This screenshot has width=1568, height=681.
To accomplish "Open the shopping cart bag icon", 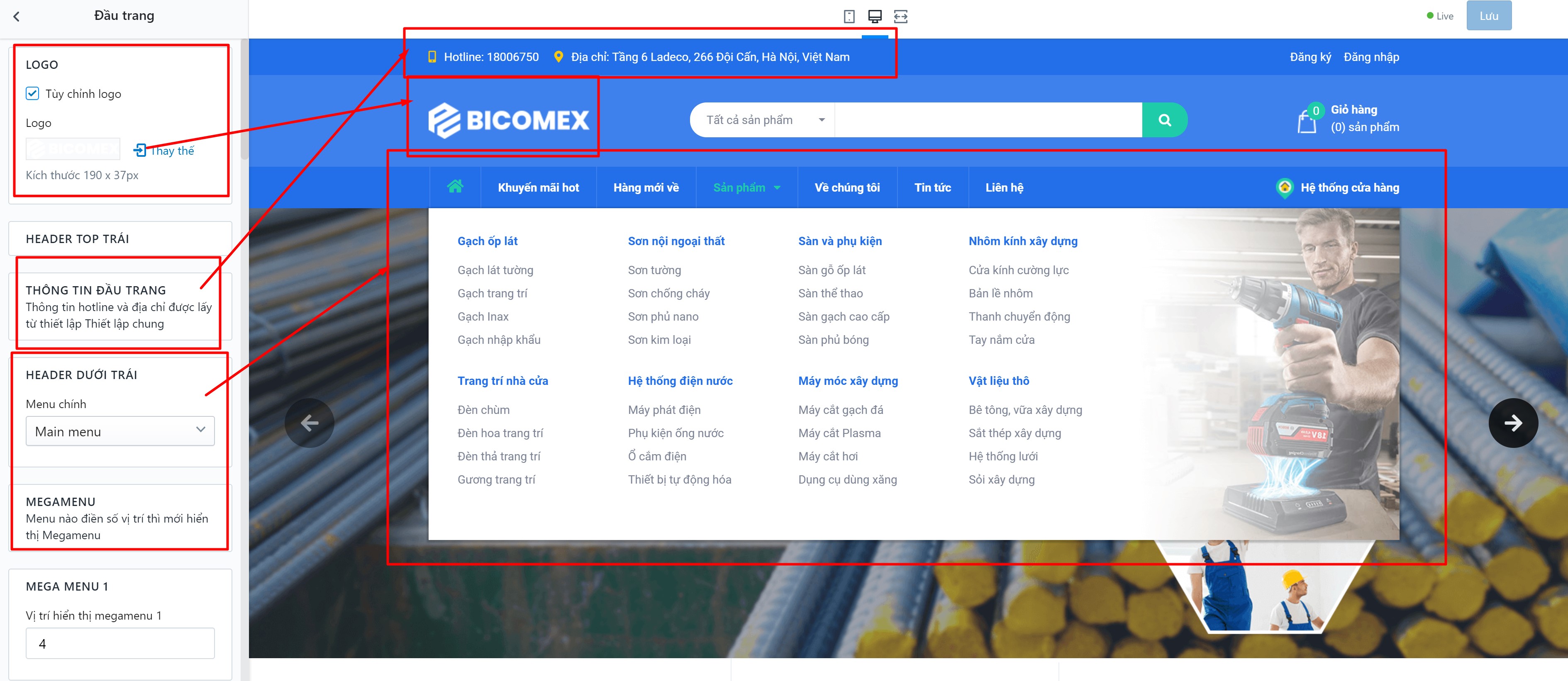I will tap(1306, 121).
